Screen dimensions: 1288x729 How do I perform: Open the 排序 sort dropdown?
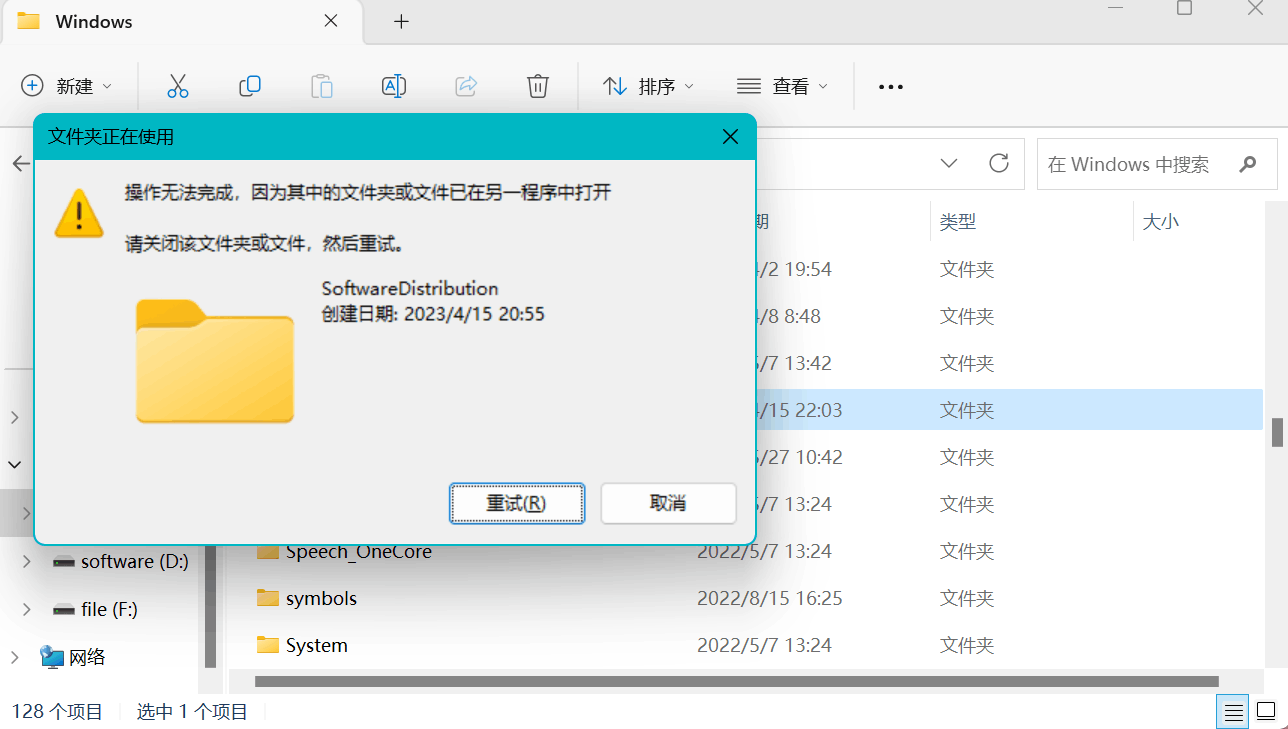pyautogui.click(x=648, y=86)
